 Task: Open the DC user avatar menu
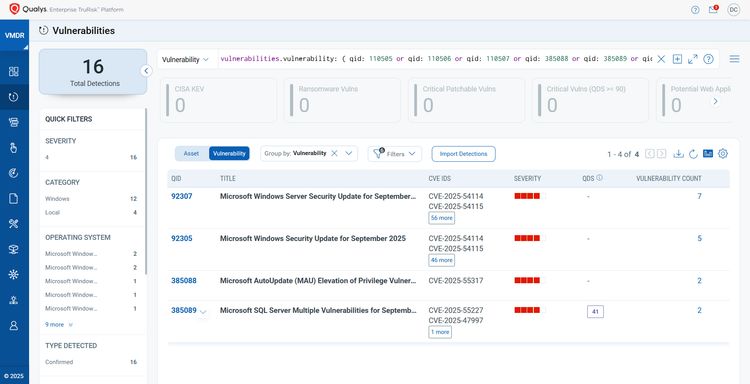point(733,10)
